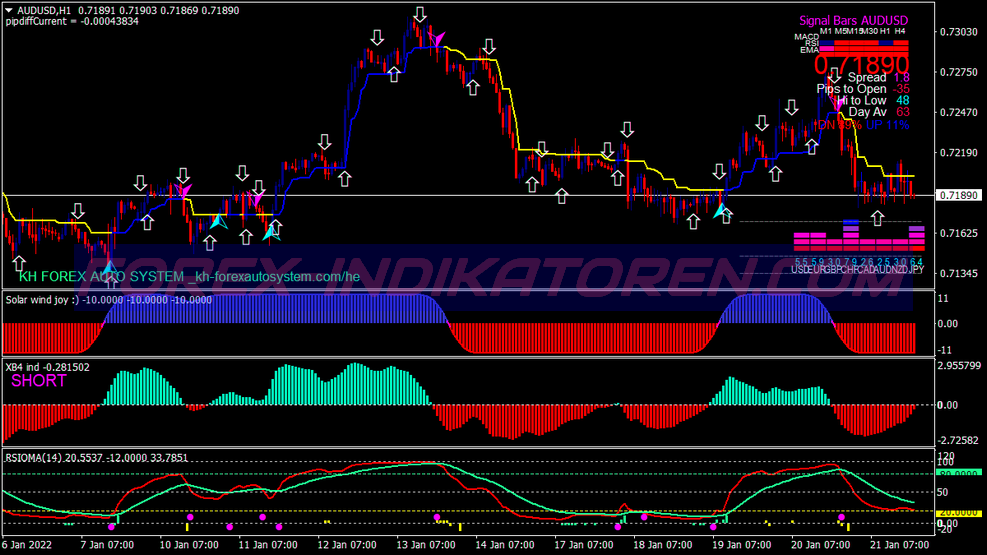Select the JPY currency label in strength meter
The image size is (987, 555).
(x=916, y=269)
